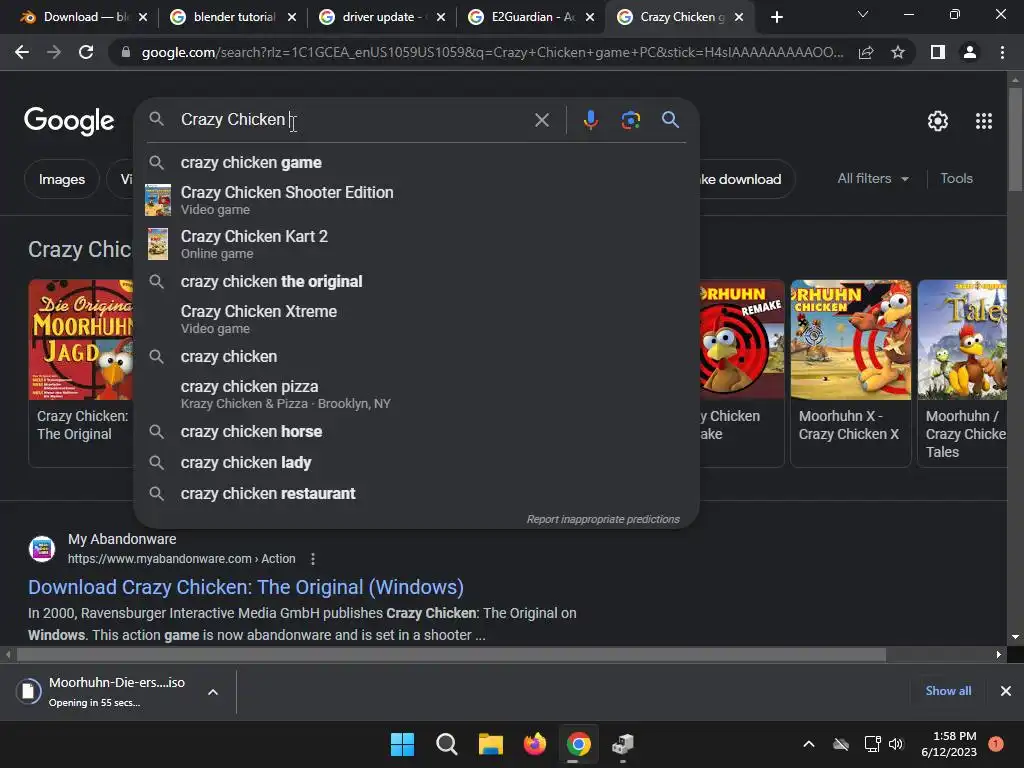Open the tab search chevron

pyautogui.click(x=863, y=14)
